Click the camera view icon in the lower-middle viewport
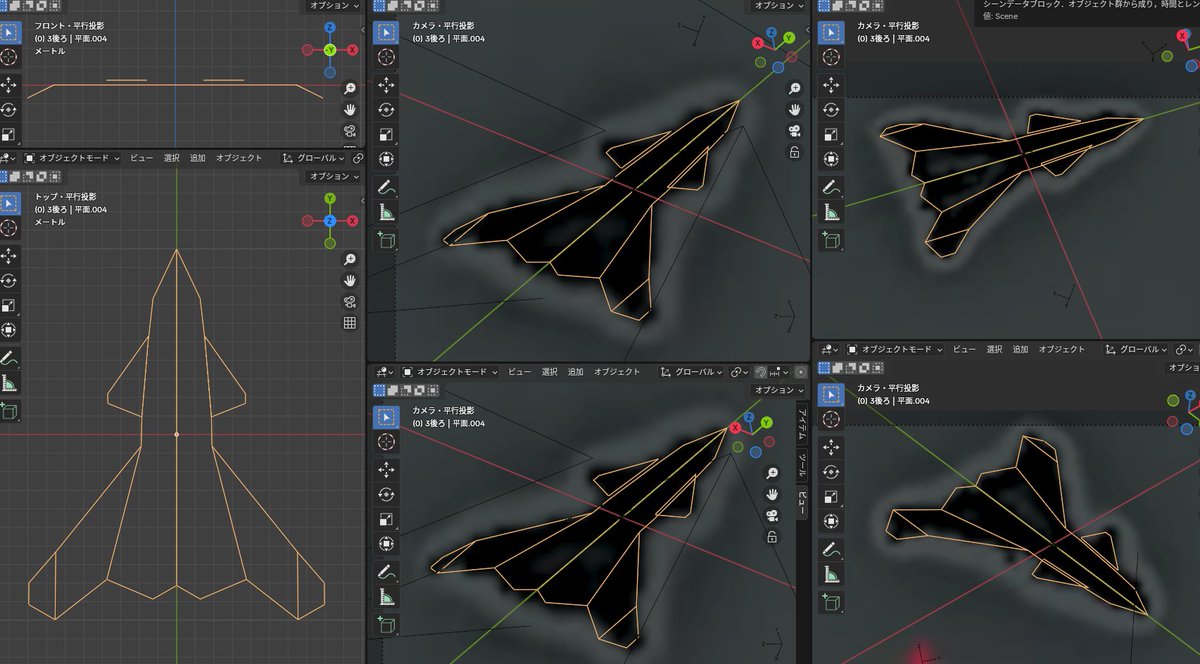Screen dimensions: 1200x664 pos(773,516)
